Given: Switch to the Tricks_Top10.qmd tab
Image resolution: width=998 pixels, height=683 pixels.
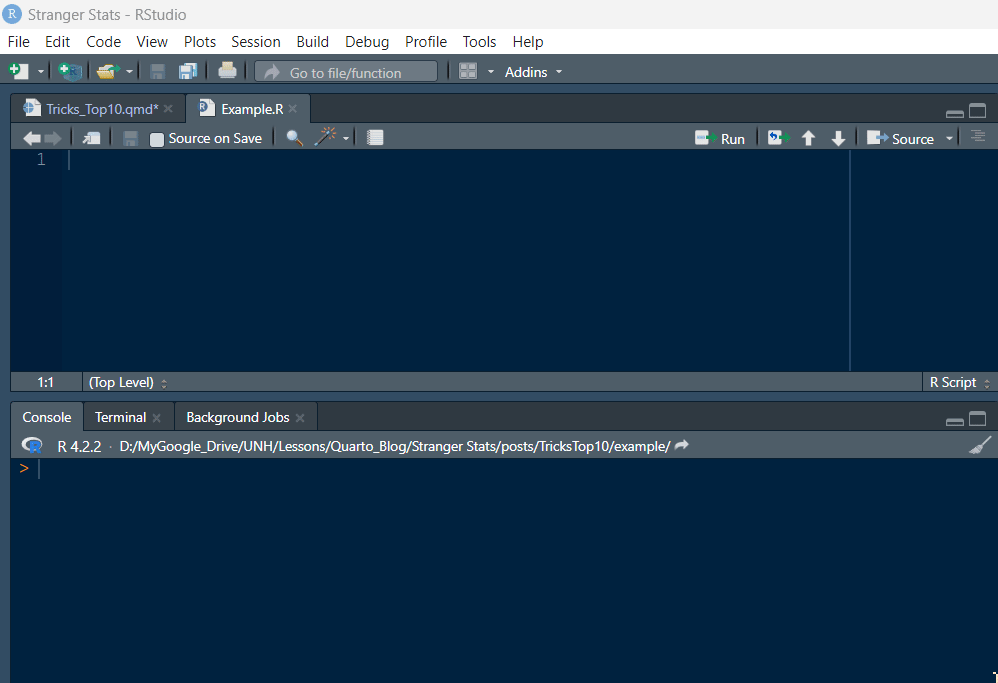Looking at the screenshot, I should 102,109.
